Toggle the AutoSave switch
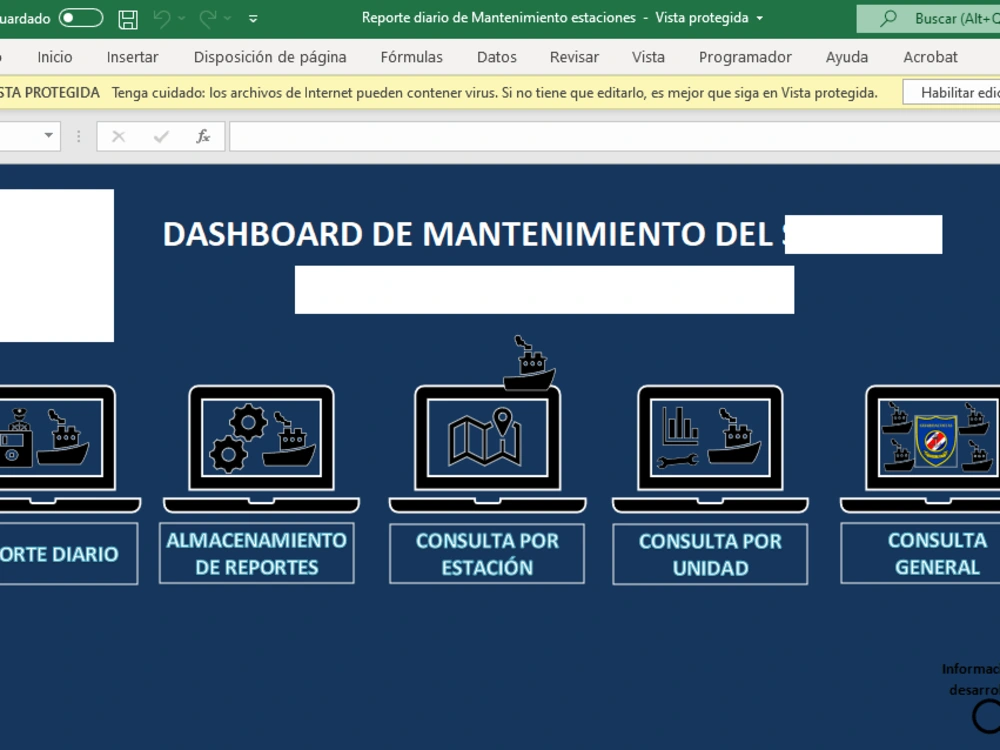The image size is (1000, 750). (81, 18)
